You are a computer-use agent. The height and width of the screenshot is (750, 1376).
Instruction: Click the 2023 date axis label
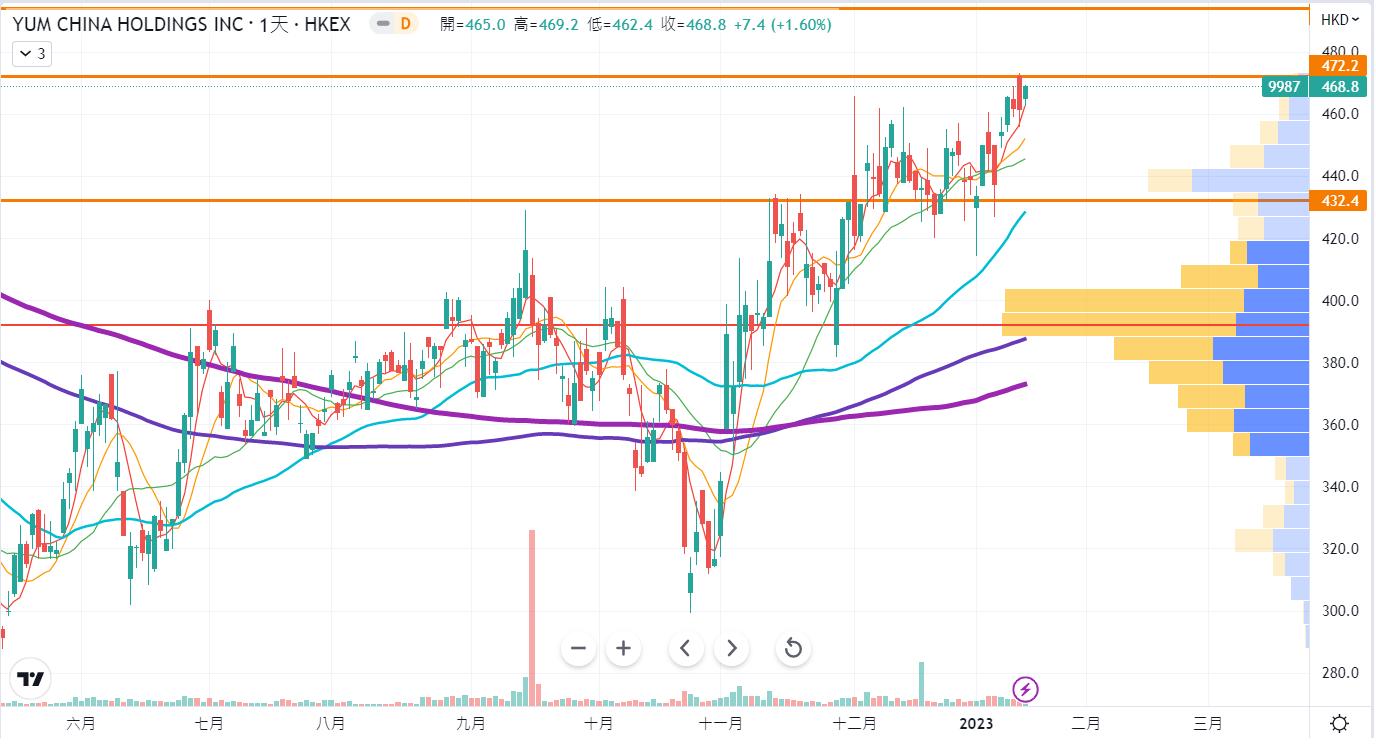pos(977,723)
